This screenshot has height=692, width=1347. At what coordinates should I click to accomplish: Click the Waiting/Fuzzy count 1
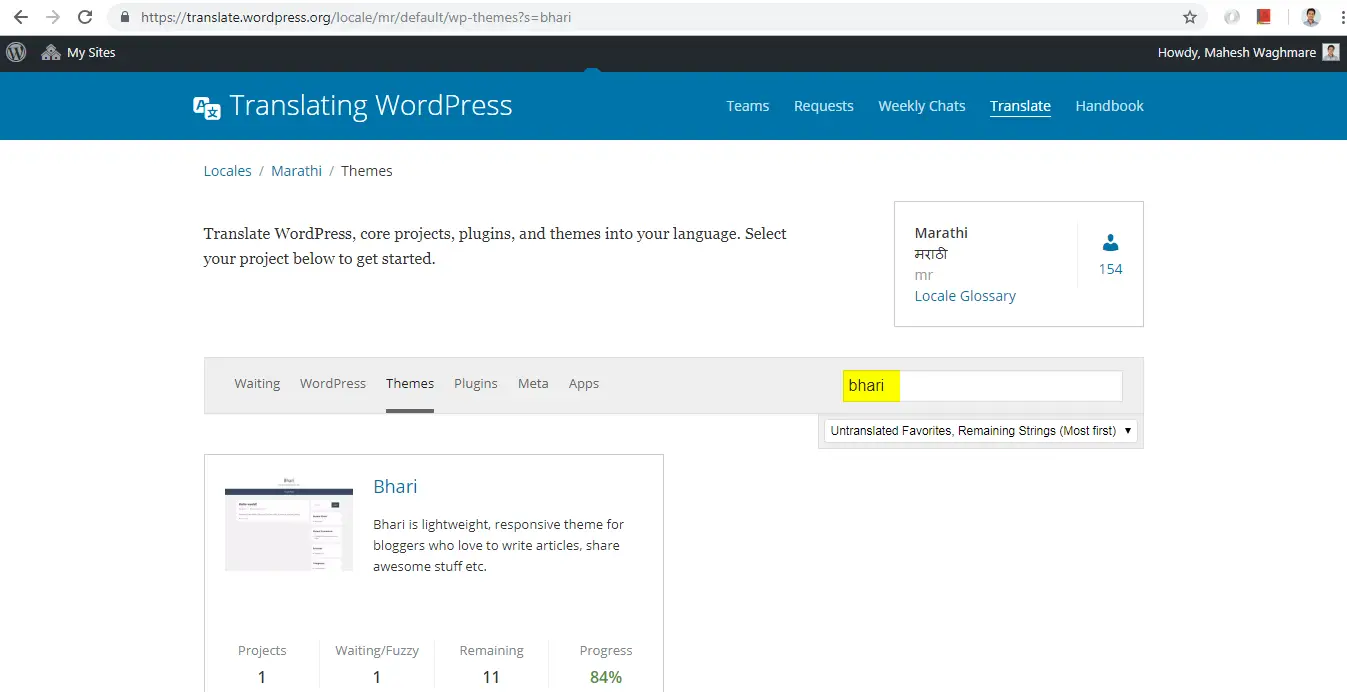[377, 677]
